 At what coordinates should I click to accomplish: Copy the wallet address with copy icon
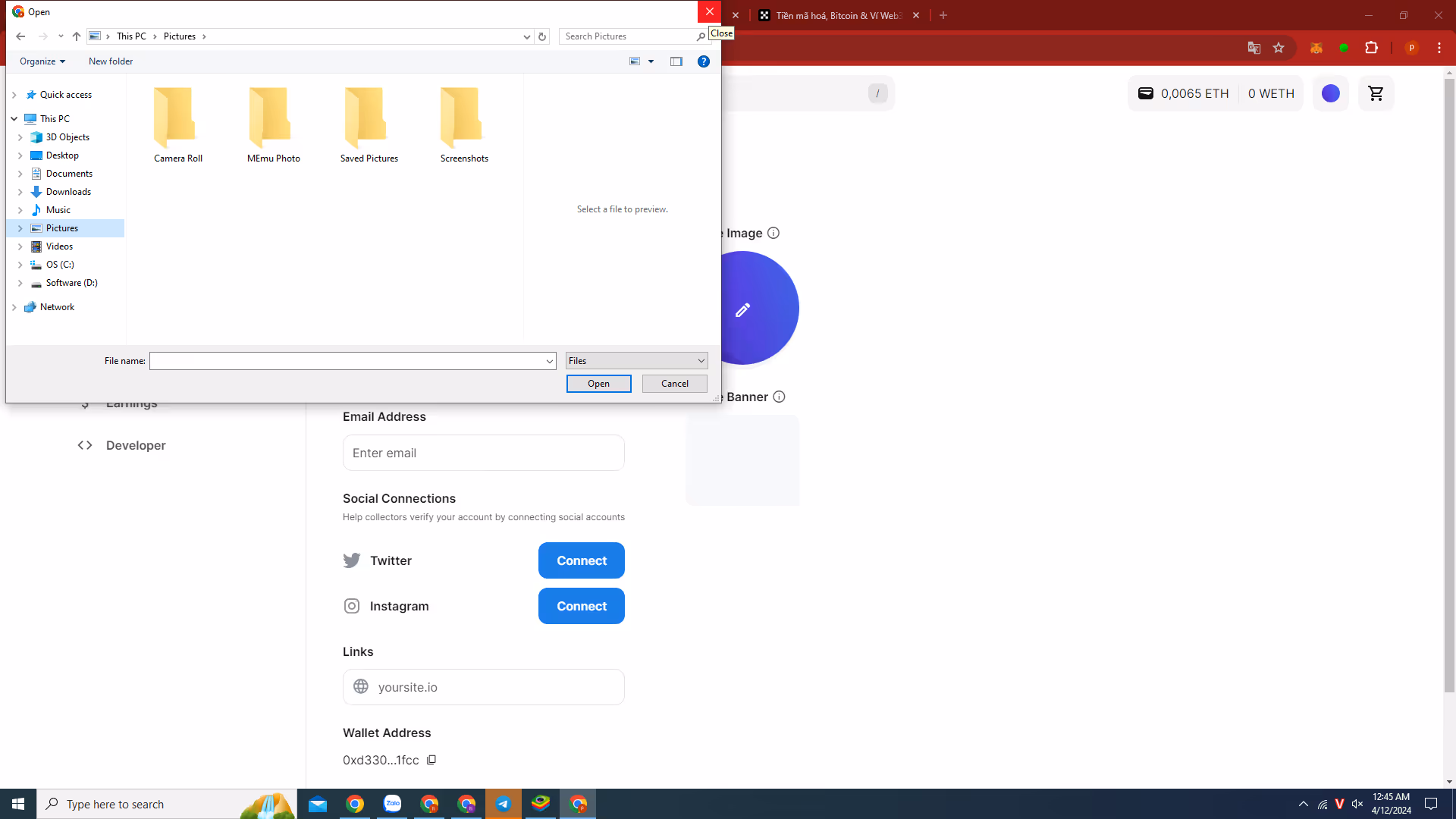pos(431,760)
